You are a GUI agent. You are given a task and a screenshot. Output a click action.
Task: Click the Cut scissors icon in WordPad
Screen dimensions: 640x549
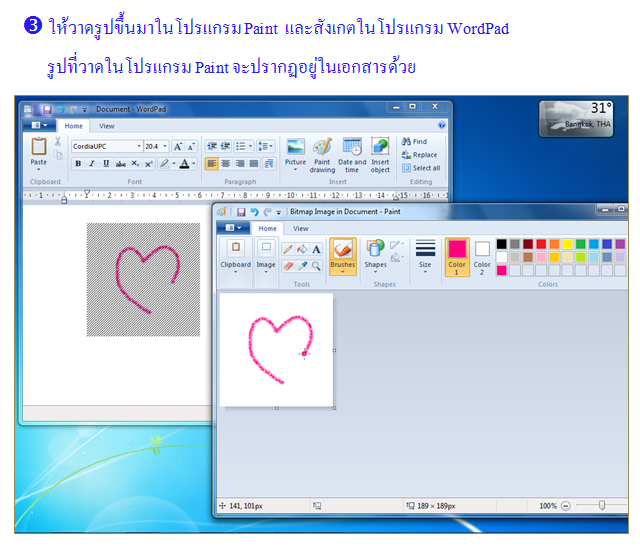point(58,142)
